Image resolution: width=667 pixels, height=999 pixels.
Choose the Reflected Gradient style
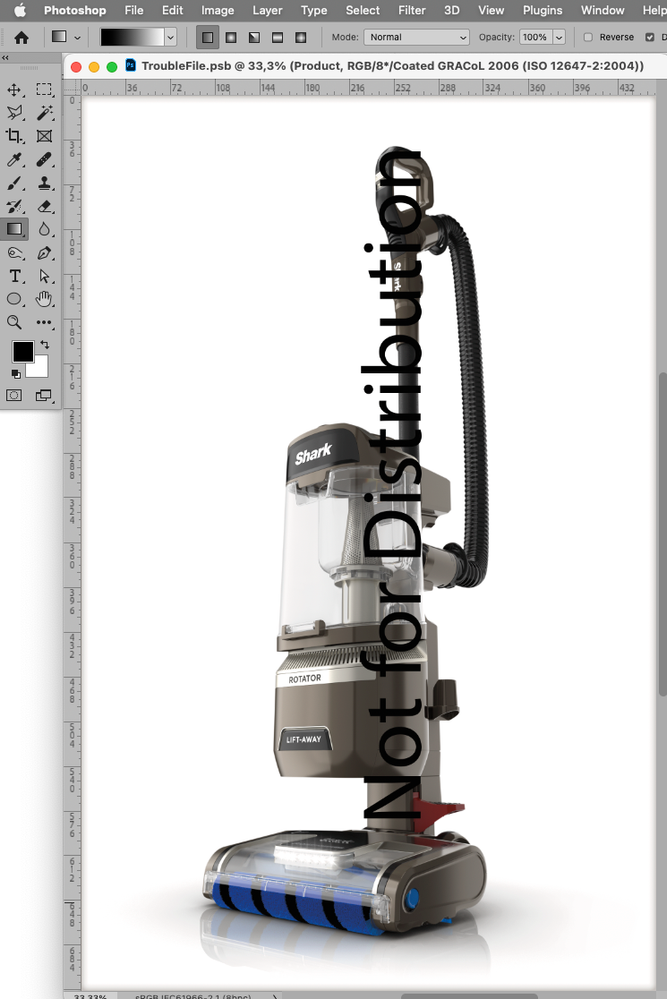[277, 37]
